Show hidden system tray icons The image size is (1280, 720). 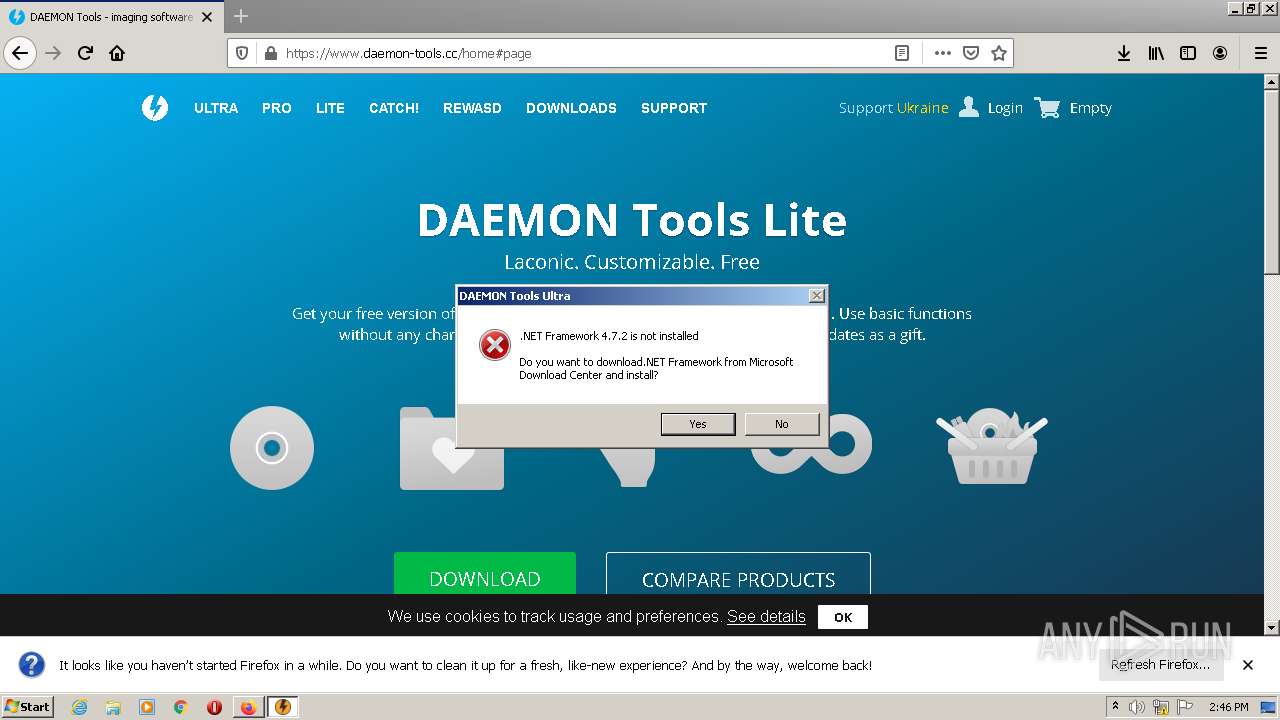1115,707
